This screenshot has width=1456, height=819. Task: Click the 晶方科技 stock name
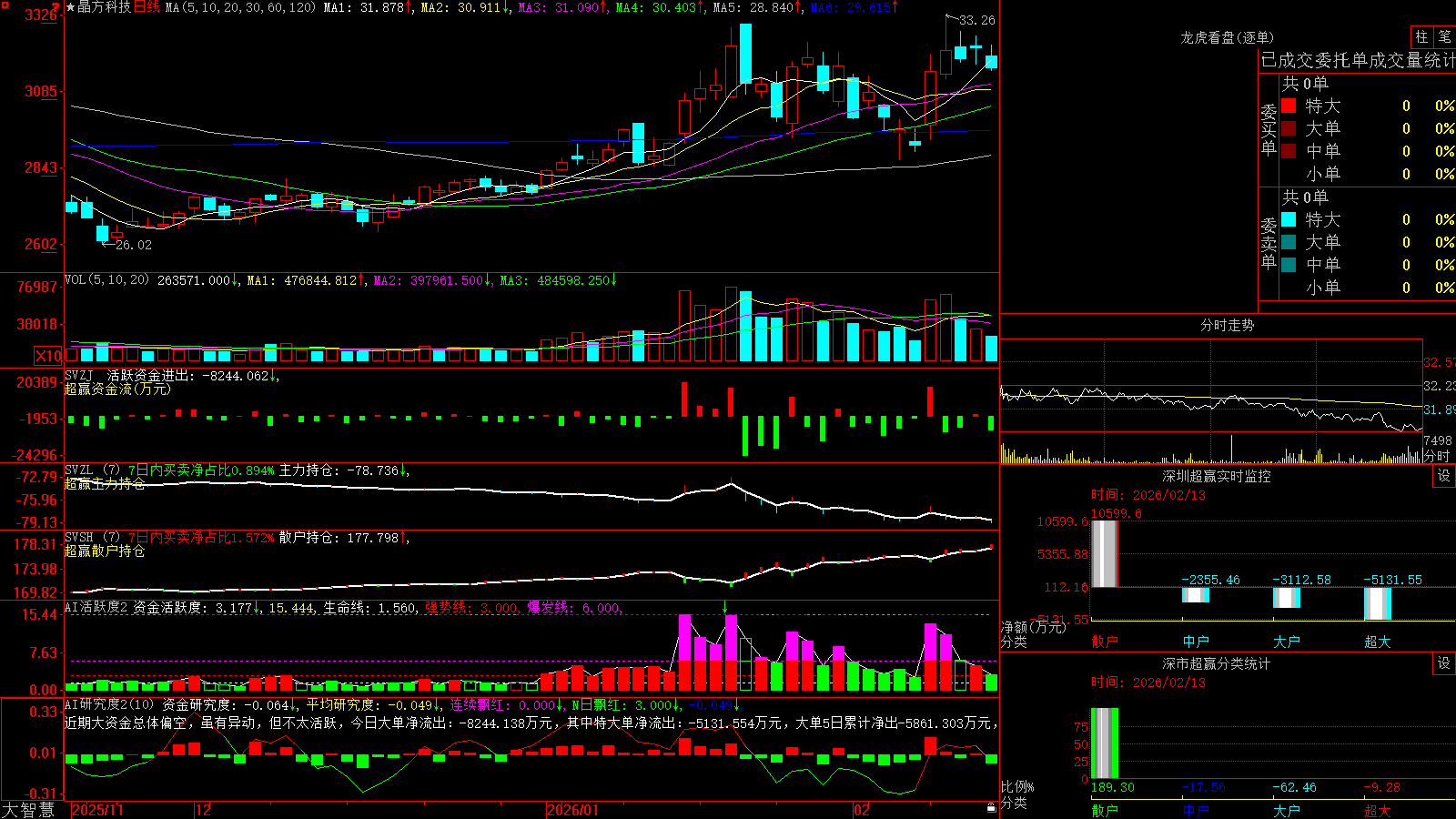pyautogui.click(x=105, y=7)
